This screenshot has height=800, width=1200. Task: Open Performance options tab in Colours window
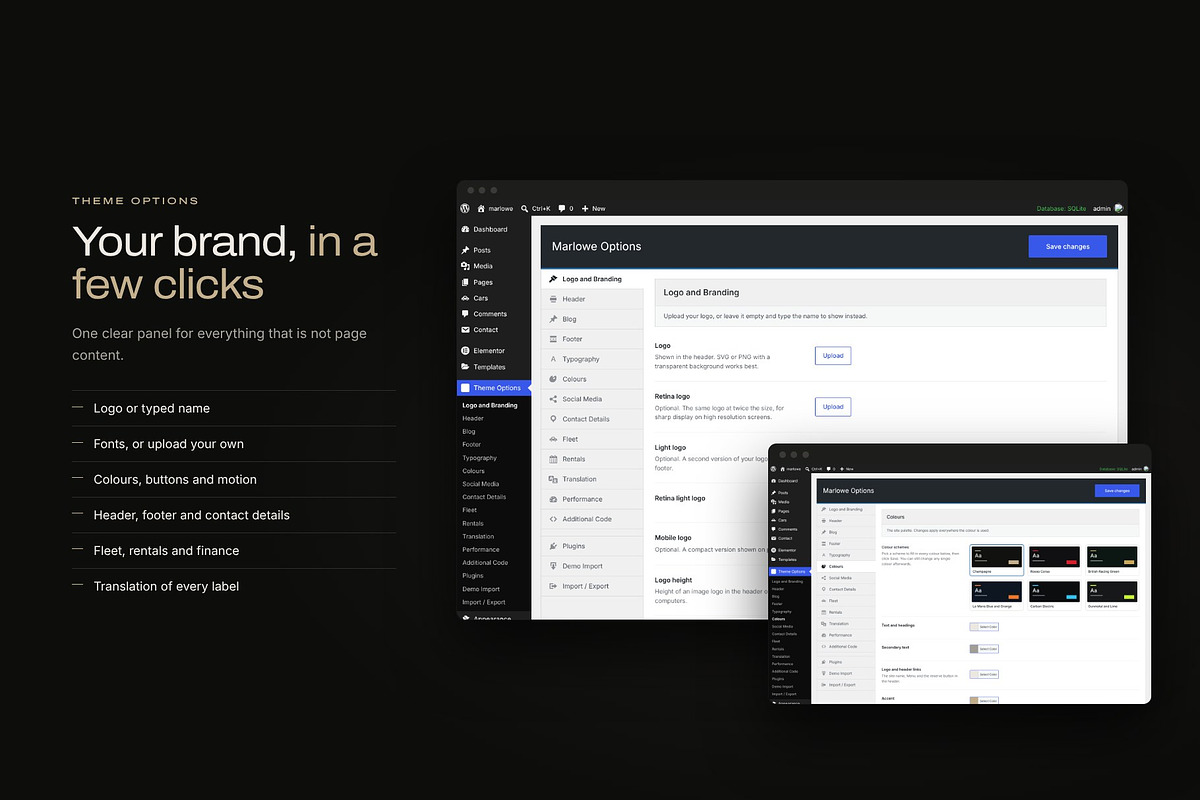point(846,635)
